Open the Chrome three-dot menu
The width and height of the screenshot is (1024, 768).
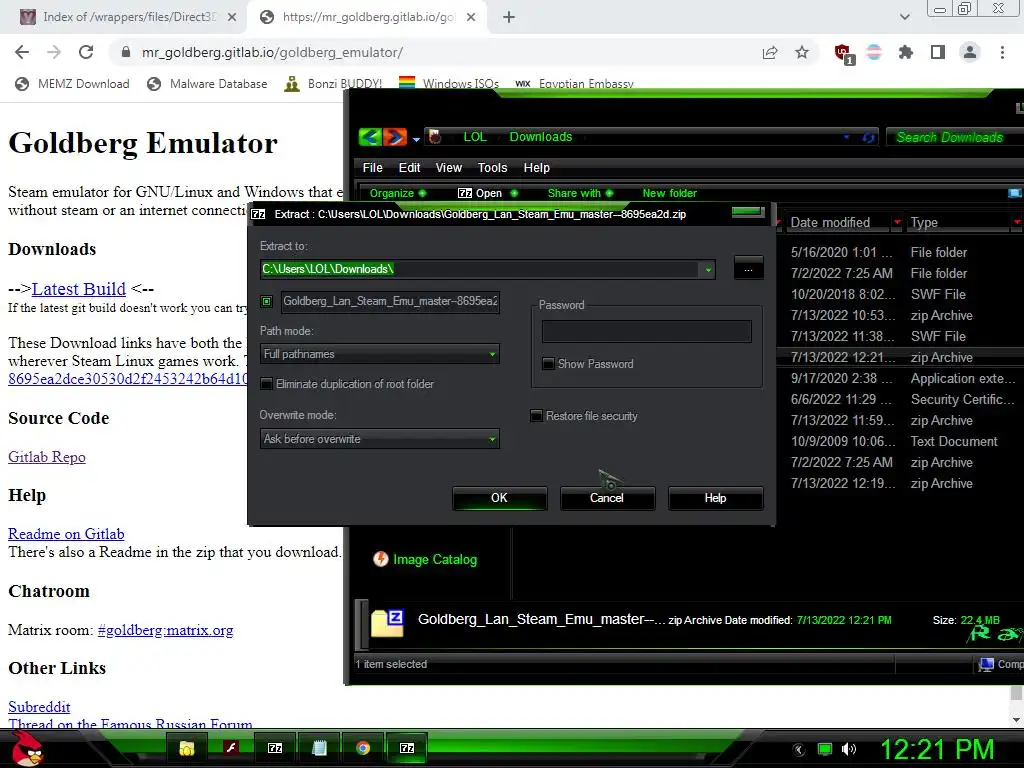point(1002,52)
